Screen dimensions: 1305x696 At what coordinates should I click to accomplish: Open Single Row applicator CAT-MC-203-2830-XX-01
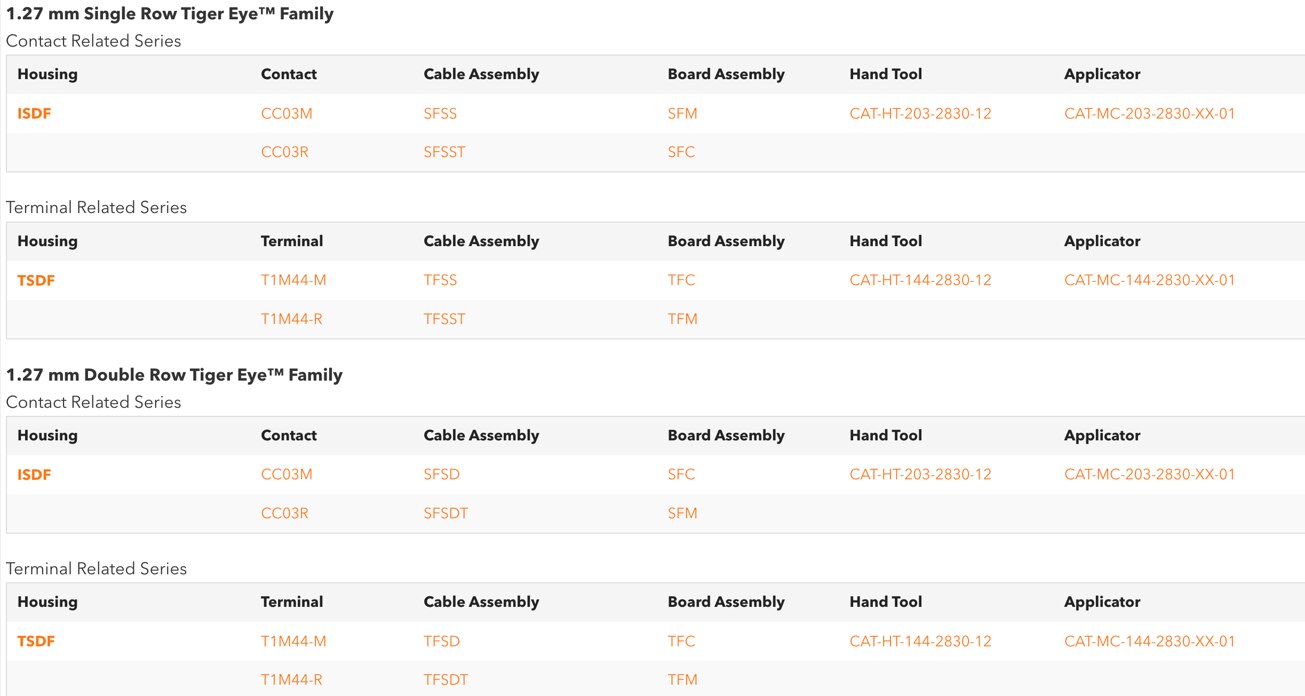[x=1150, y=114]
